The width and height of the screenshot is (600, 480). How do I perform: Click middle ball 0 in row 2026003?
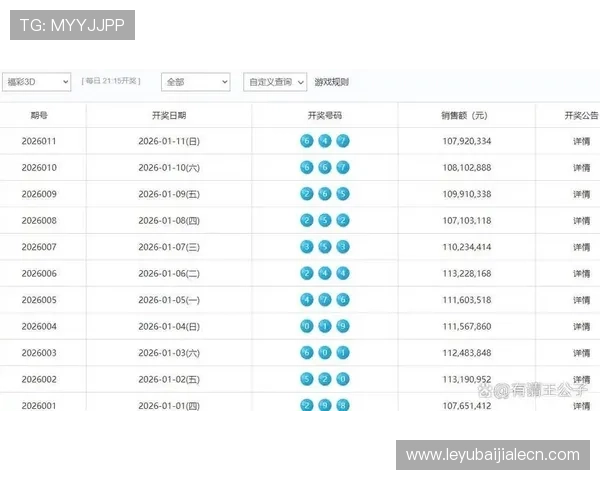pos(325,353)
